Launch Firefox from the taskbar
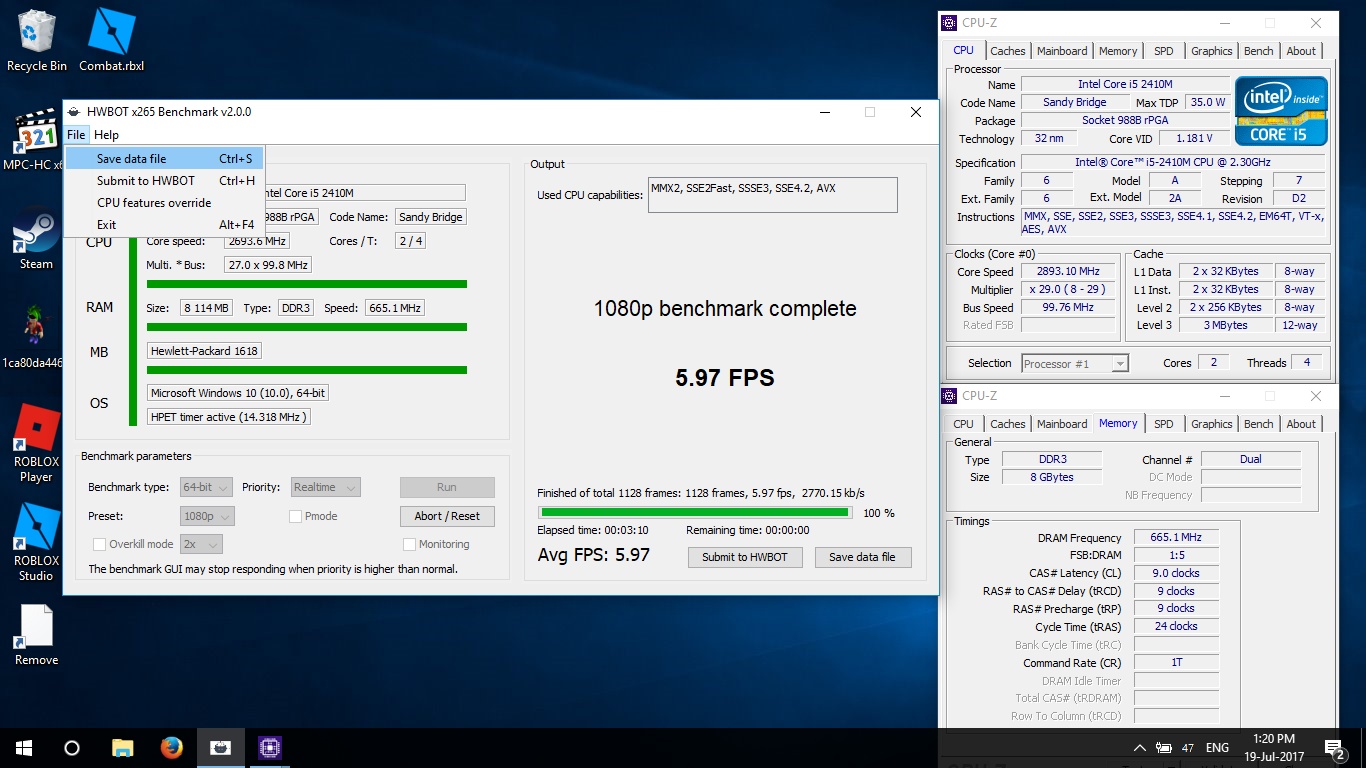The image size is (1366, 768). (171, 747)
